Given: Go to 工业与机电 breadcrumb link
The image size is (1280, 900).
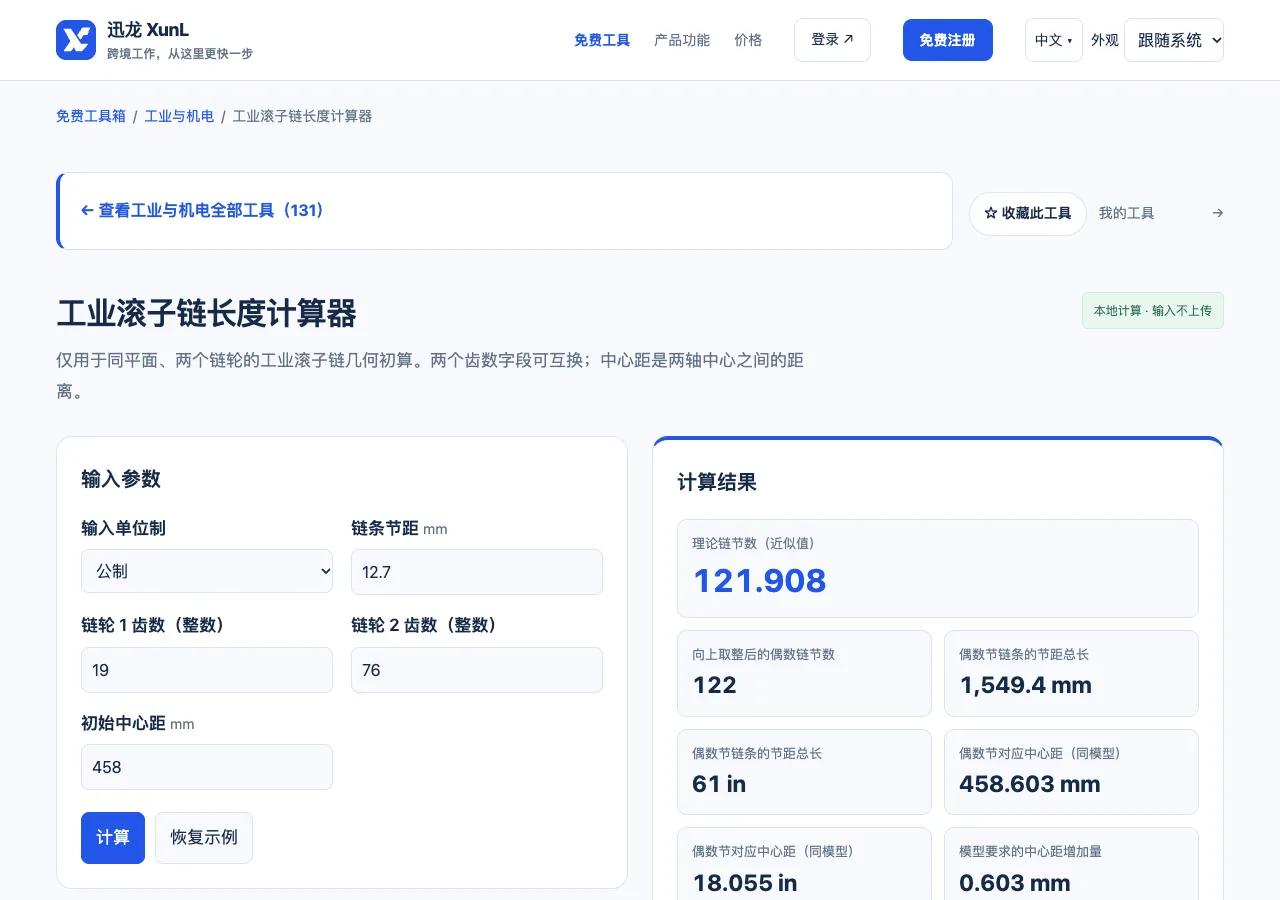Looking at the screenshot, I should click(x=179, y=116).
